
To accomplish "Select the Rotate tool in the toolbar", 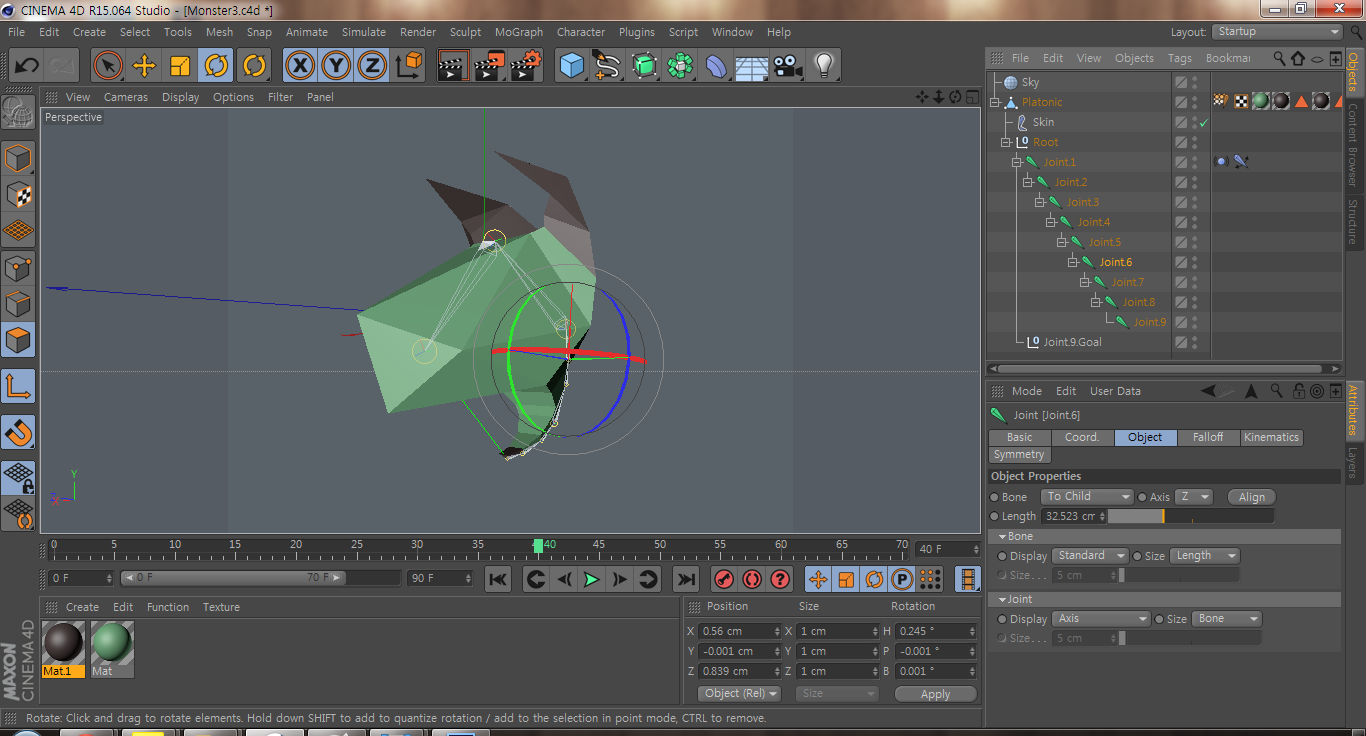I will tap(216, 66).
